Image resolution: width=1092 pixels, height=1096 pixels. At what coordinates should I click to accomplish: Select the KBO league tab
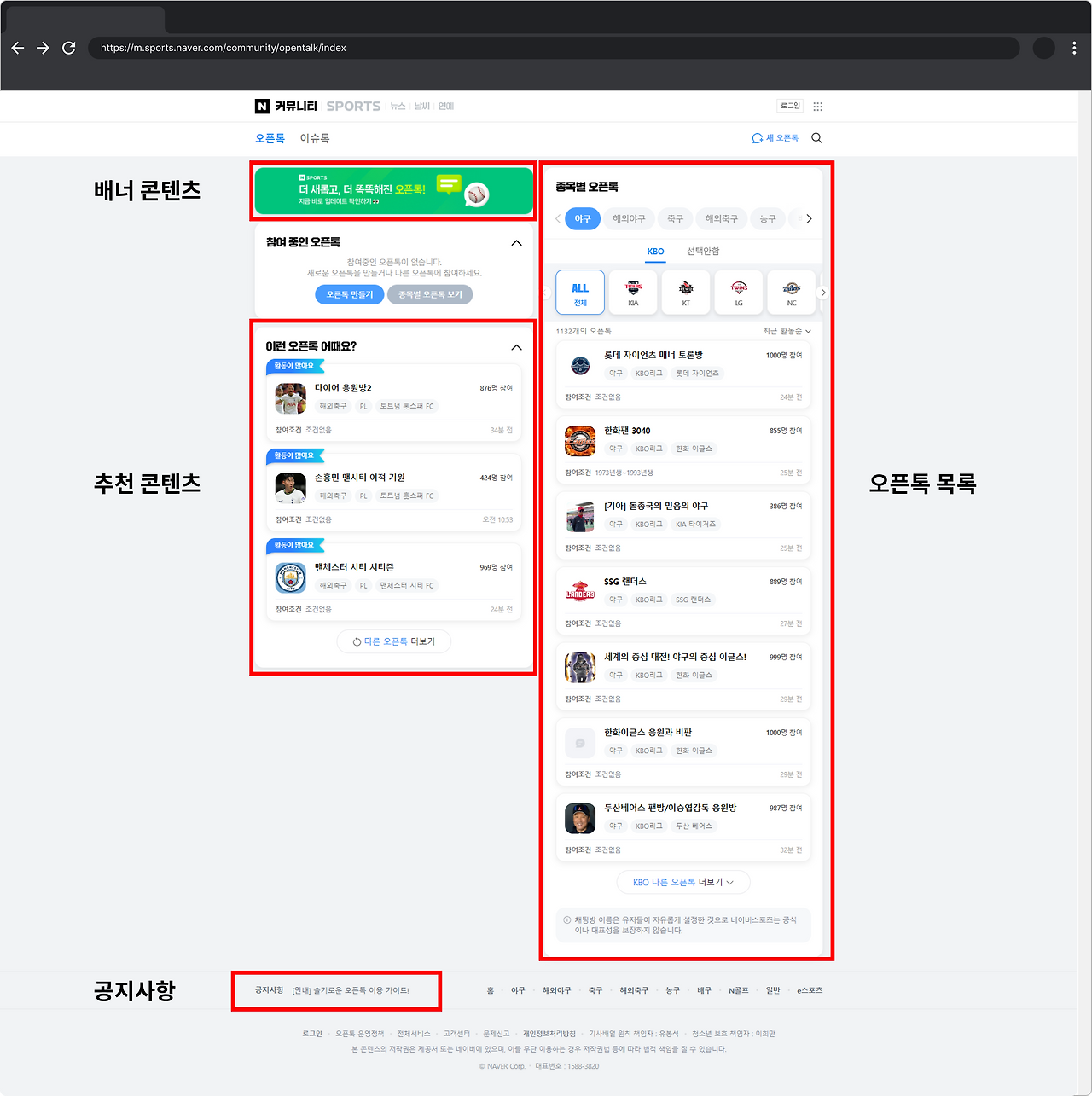pos(655,252)
